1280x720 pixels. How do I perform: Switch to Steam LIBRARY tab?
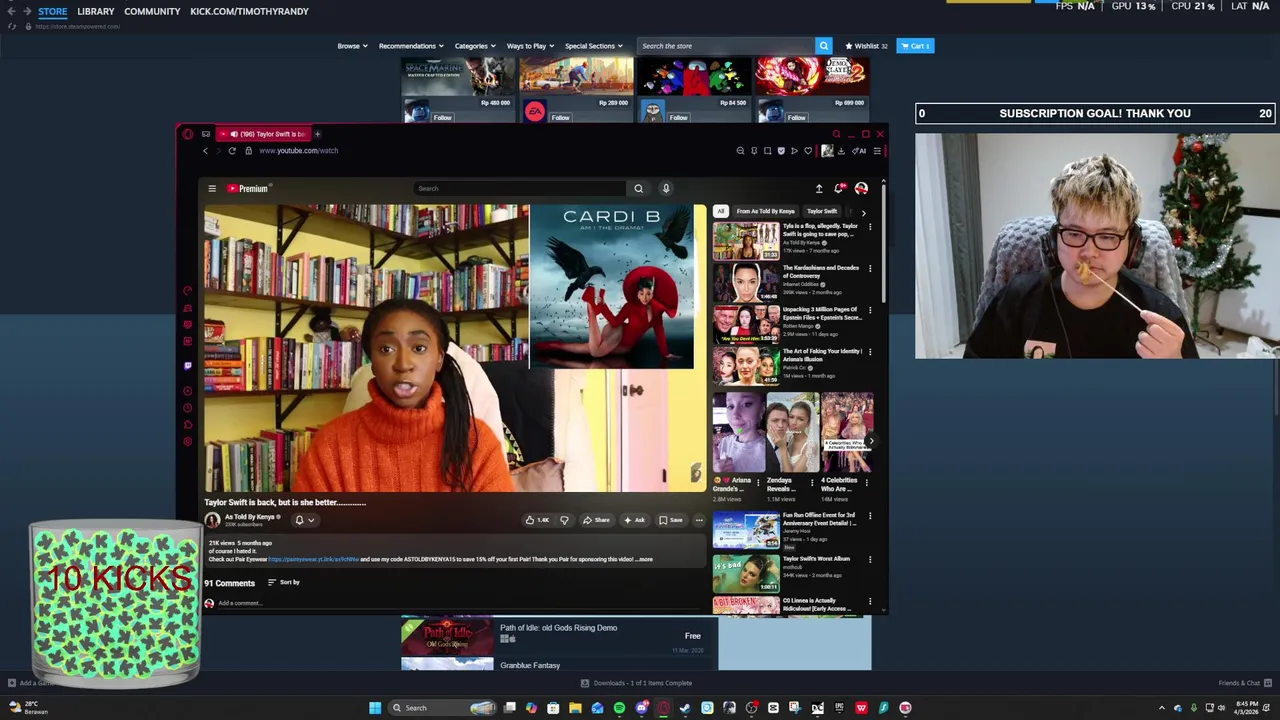[x=96, y=11]
